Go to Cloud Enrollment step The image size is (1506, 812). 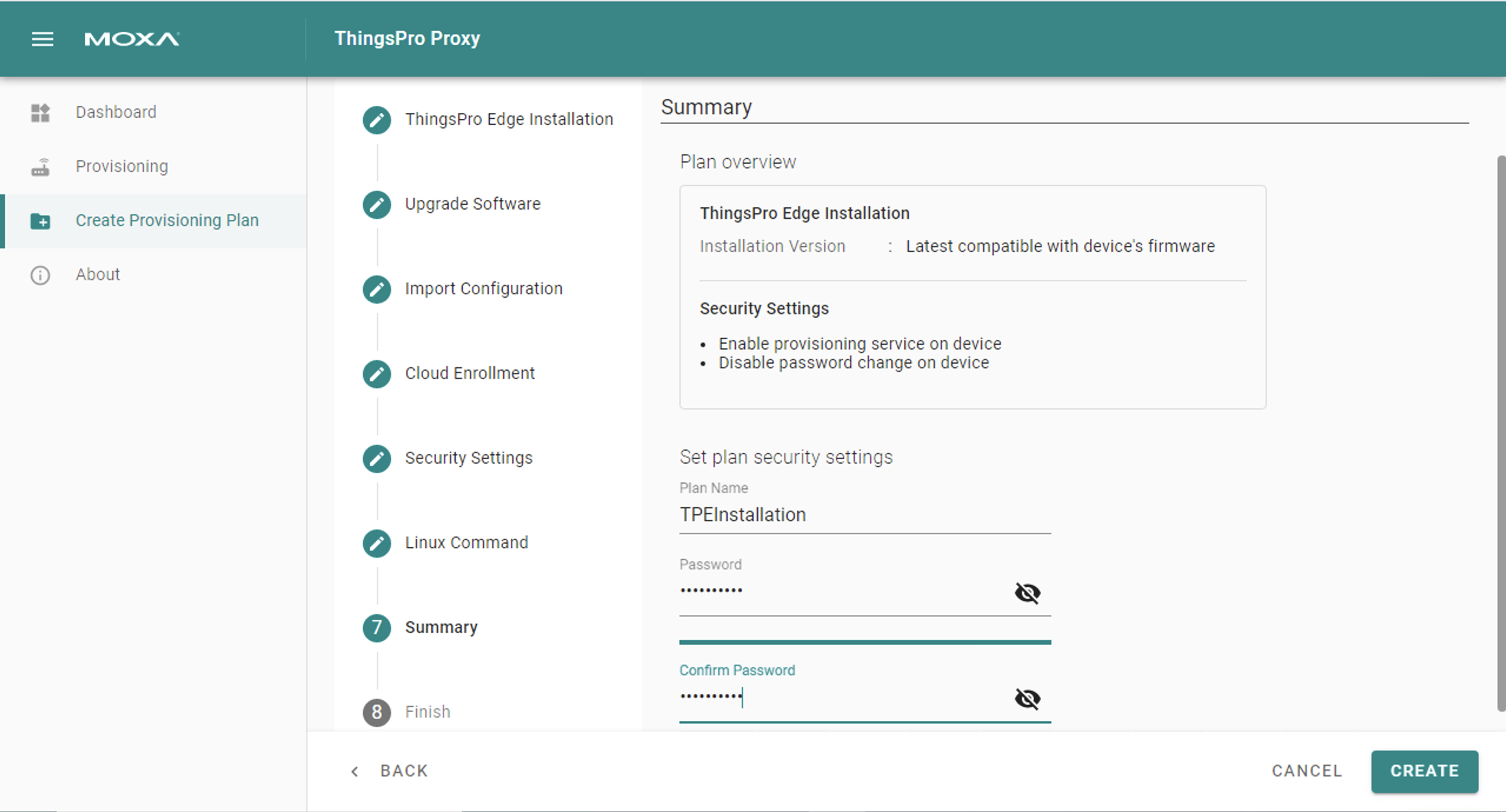pyautogui.click(x=470, y=373)
